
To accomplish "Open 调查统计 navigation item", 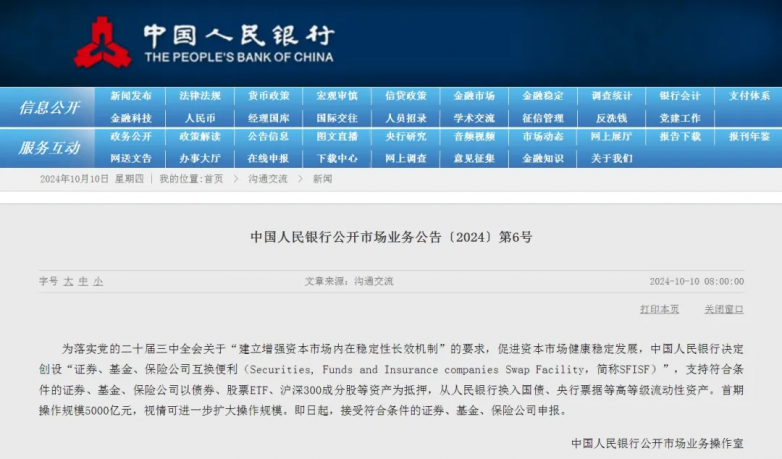I will click(611, 96).
